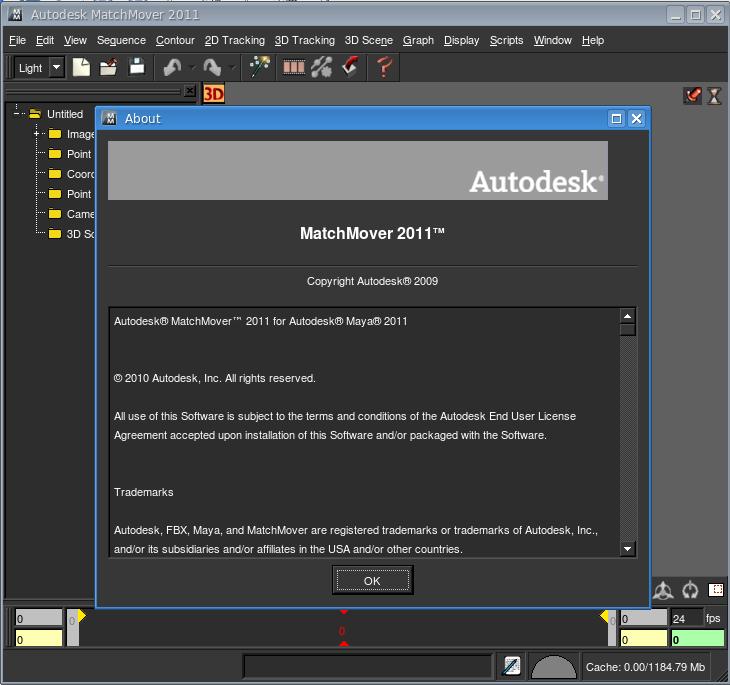Open the Help menu
730x685 pixels.
593,41
